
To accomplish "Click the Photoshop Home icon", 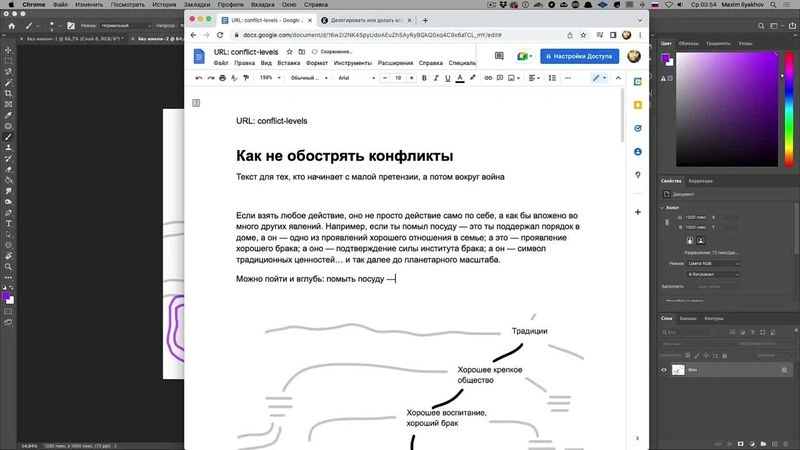I will point(12,26).
